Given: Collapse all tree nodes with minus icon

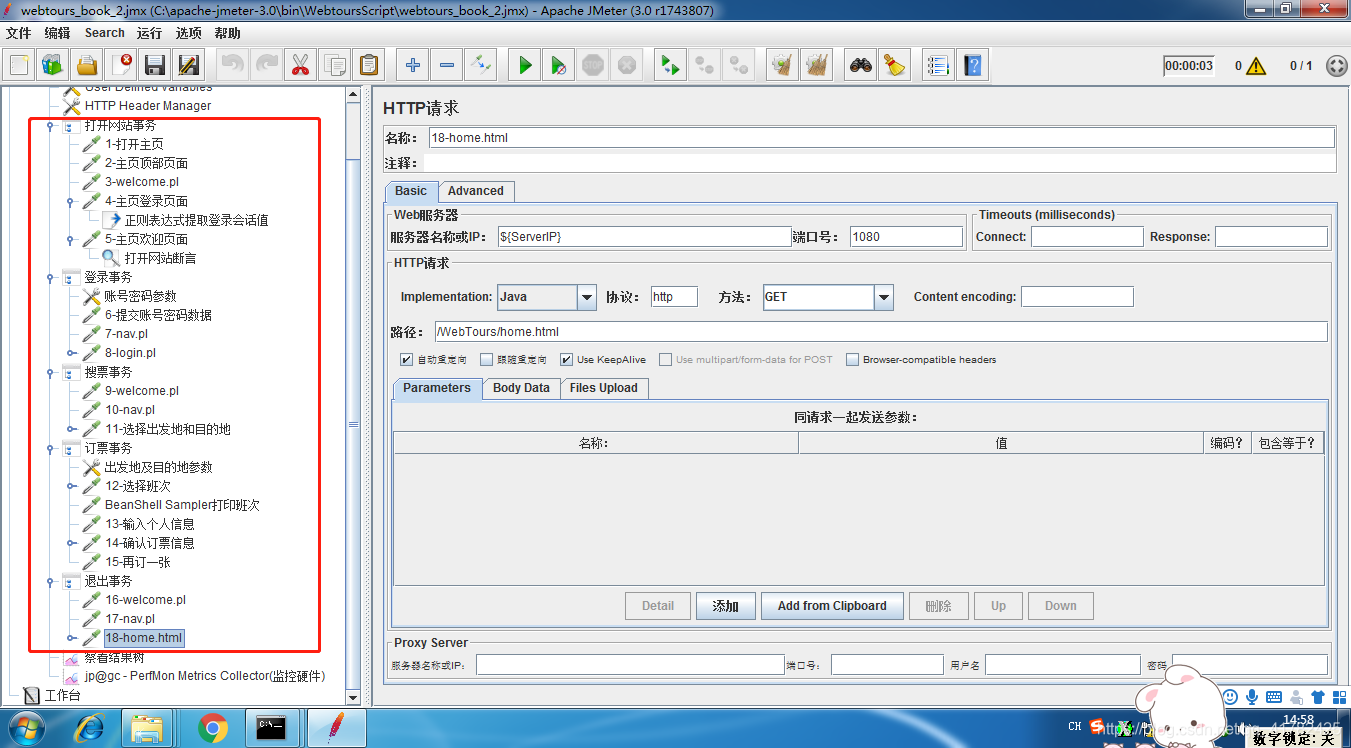Looking at the screenshot, I should pyautogui.click(x=446, y=66).
